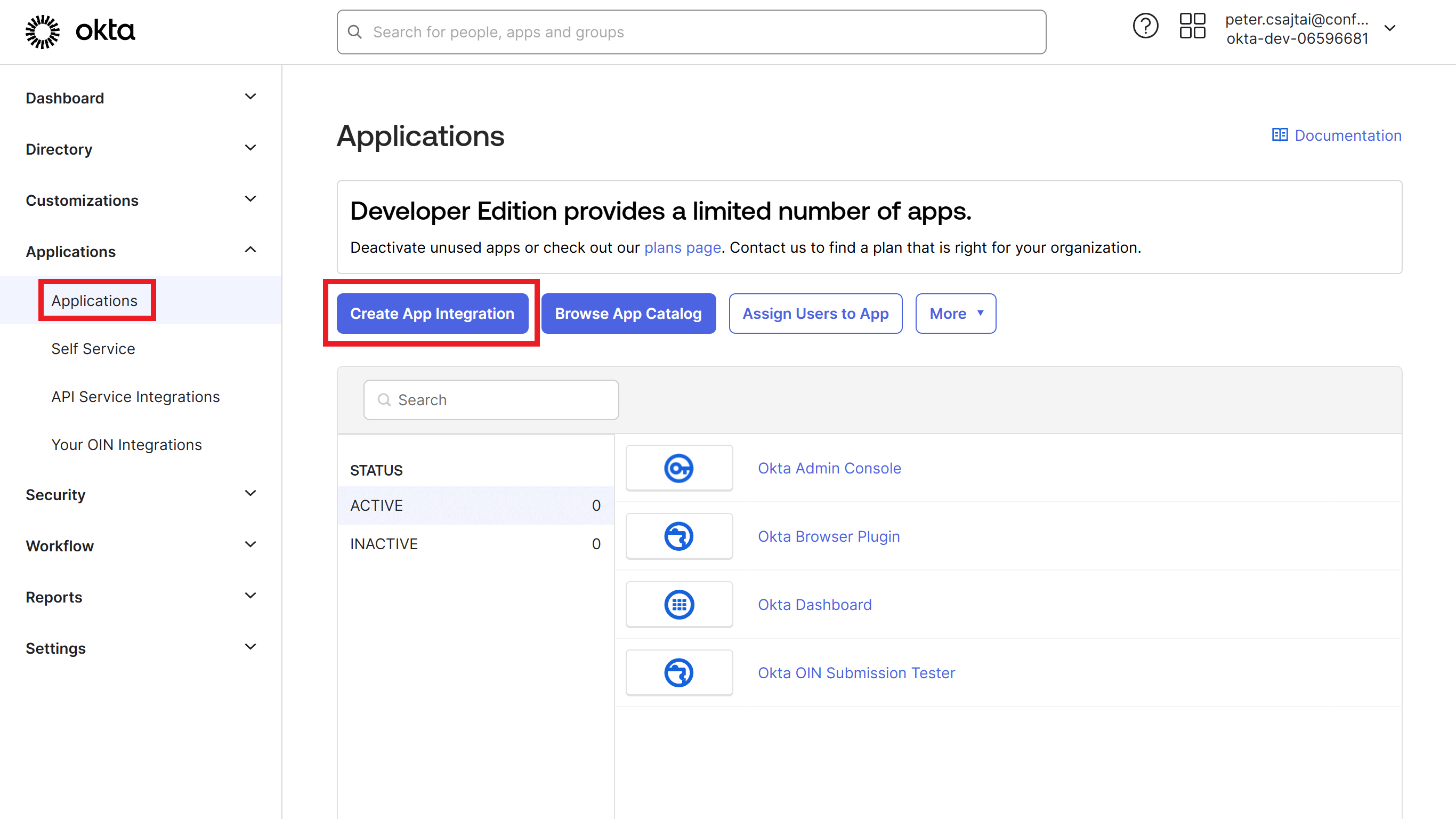
Task: Collapse the Applications section chevron
Action: pyautogui.click(x=250, y=250)
